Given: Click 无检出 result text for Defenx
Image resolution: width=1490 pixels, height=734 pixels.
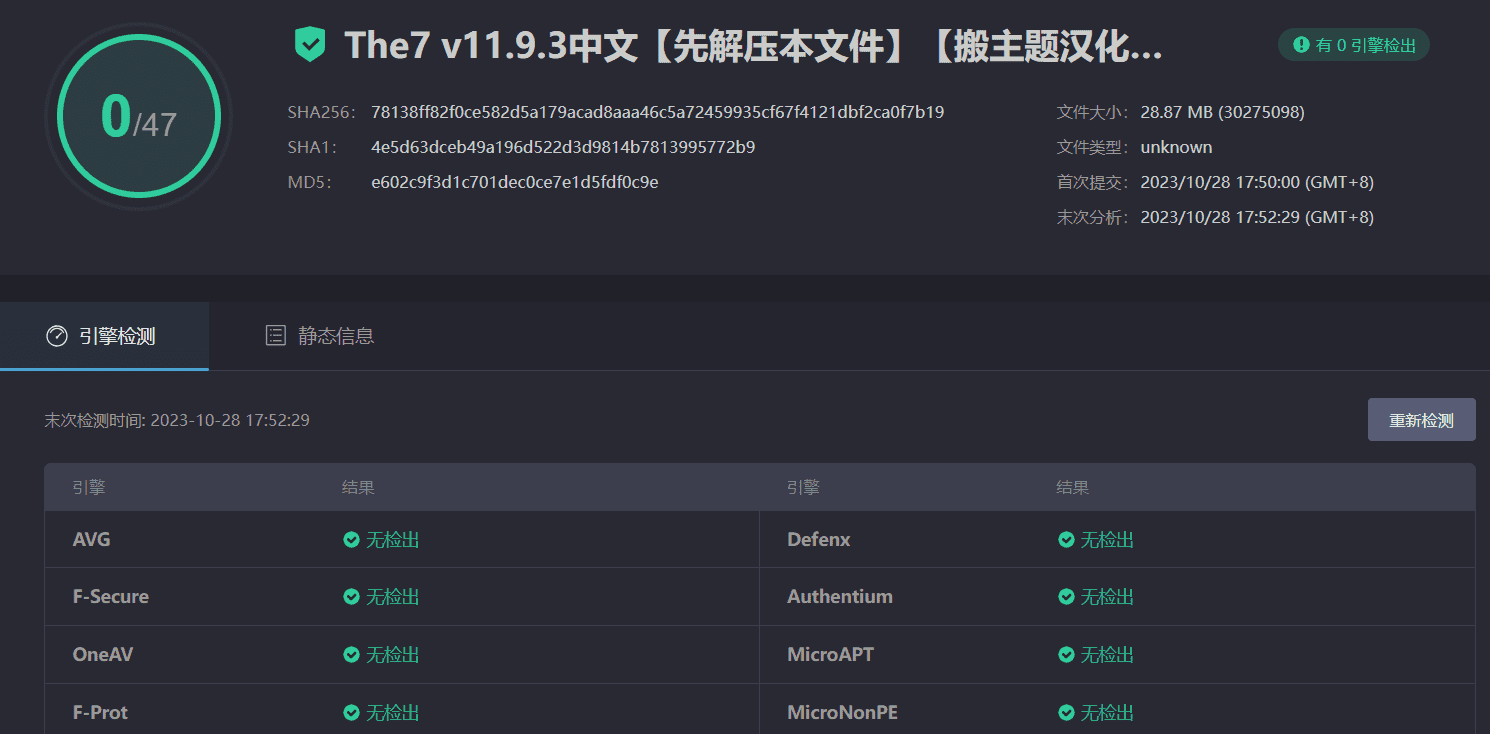Looking at the screenshot, I should point(1108,540).
